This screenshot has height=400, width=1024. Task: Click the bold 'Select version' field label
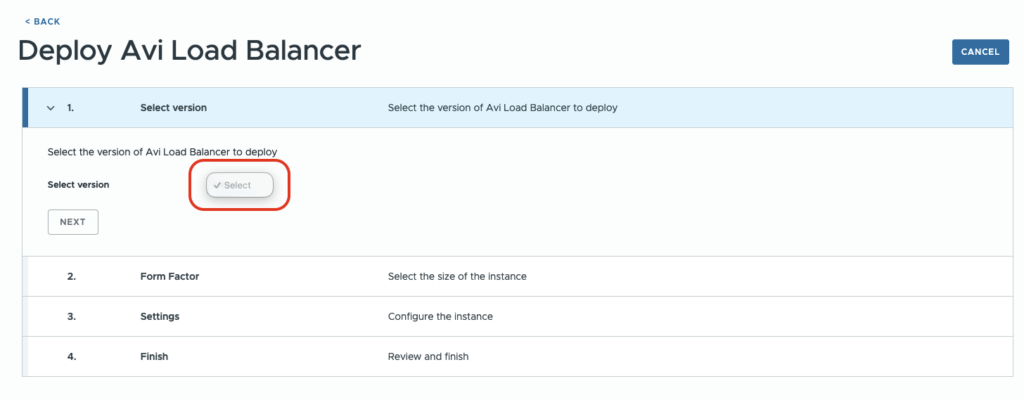pyautogui.click(x=78, y=185)
